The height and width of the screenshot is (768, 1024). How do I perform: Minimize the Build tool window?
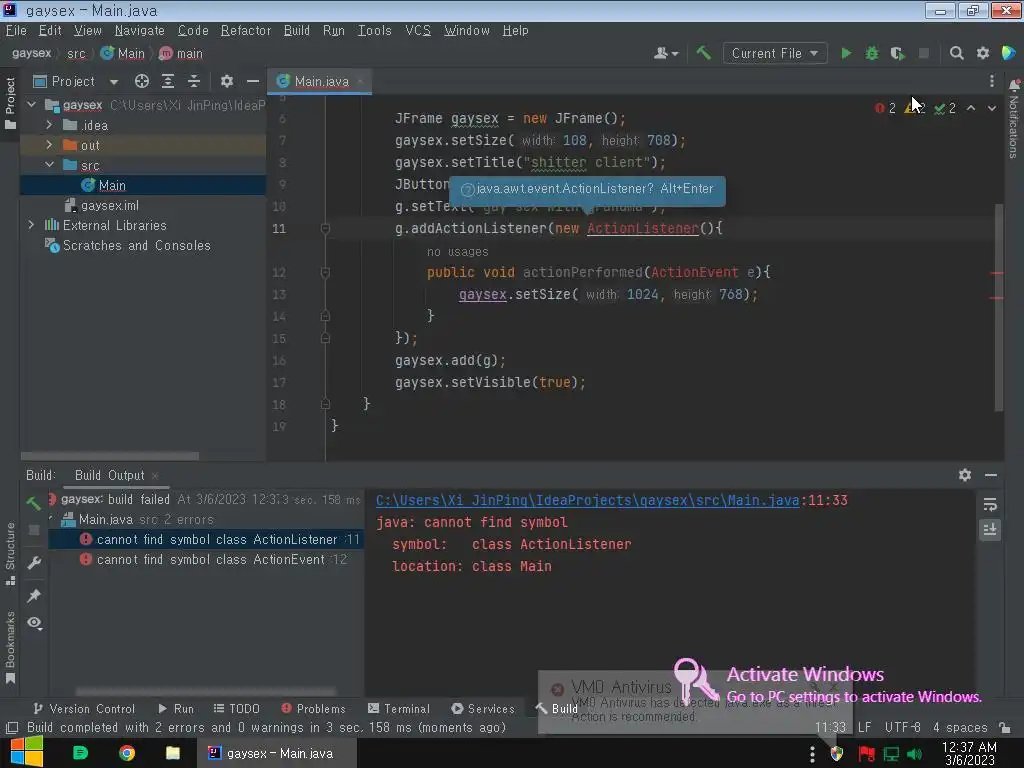[x=991, y=475]
